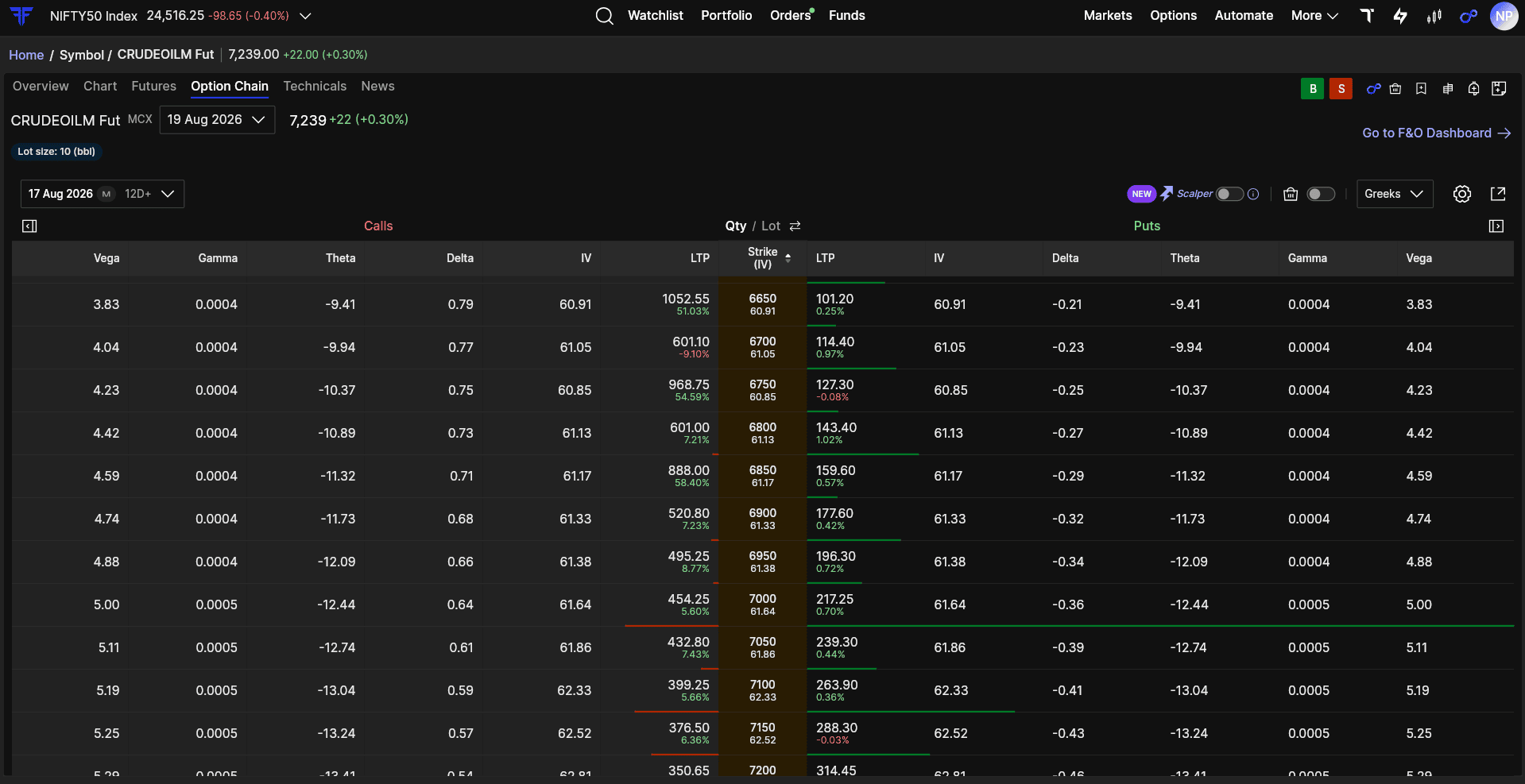Viewport: 1525px width, 784px height.
Task: Select strike 7000 row
Action: point(763,604)
